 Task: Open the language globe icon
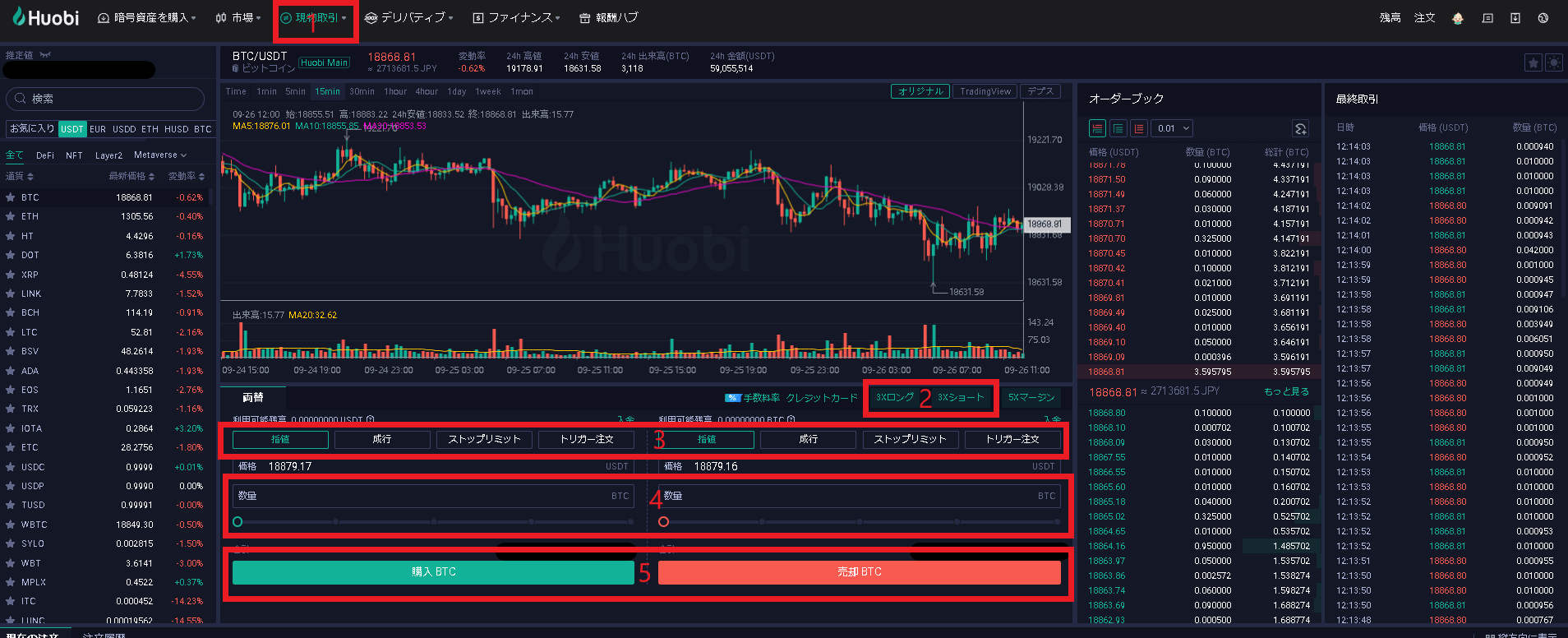(1543, 18)
